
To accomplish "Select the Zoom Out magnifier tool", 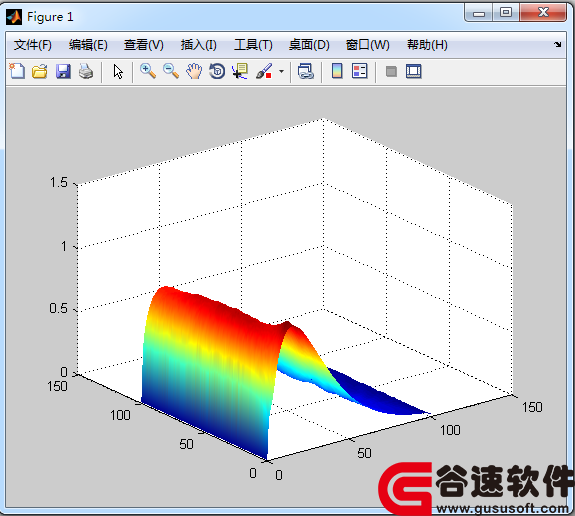I will click(x=171, y=71).
